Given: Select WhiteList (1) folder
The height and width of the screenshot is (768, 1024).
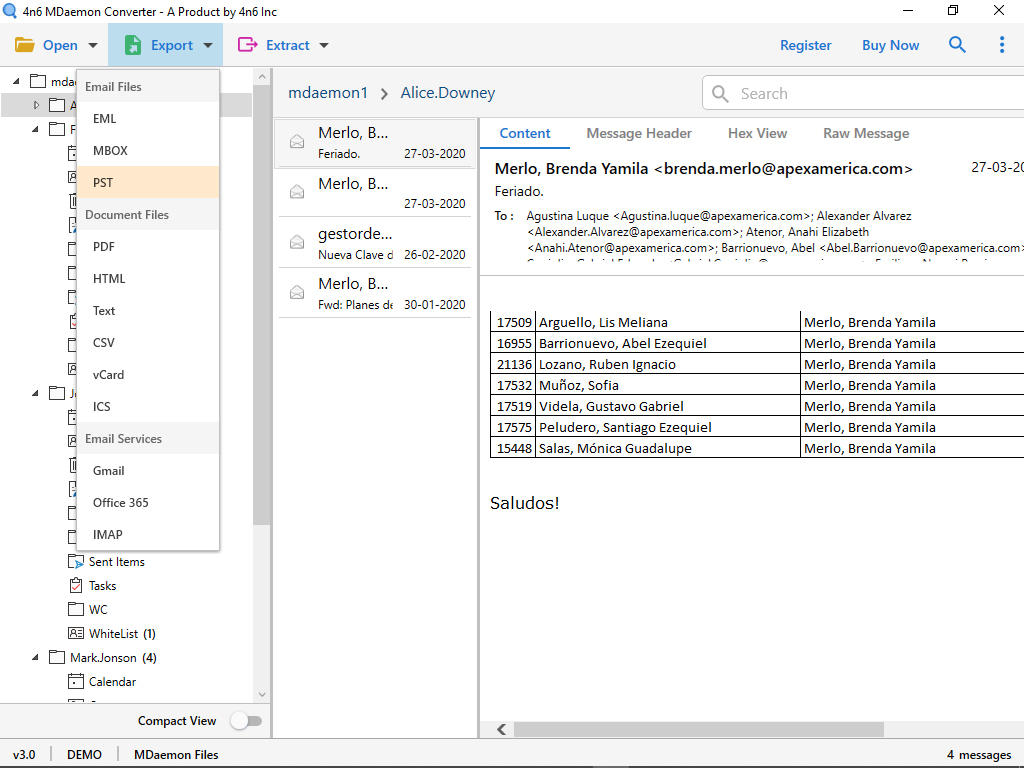Looking at the screenshot, I should click(121, 633).
